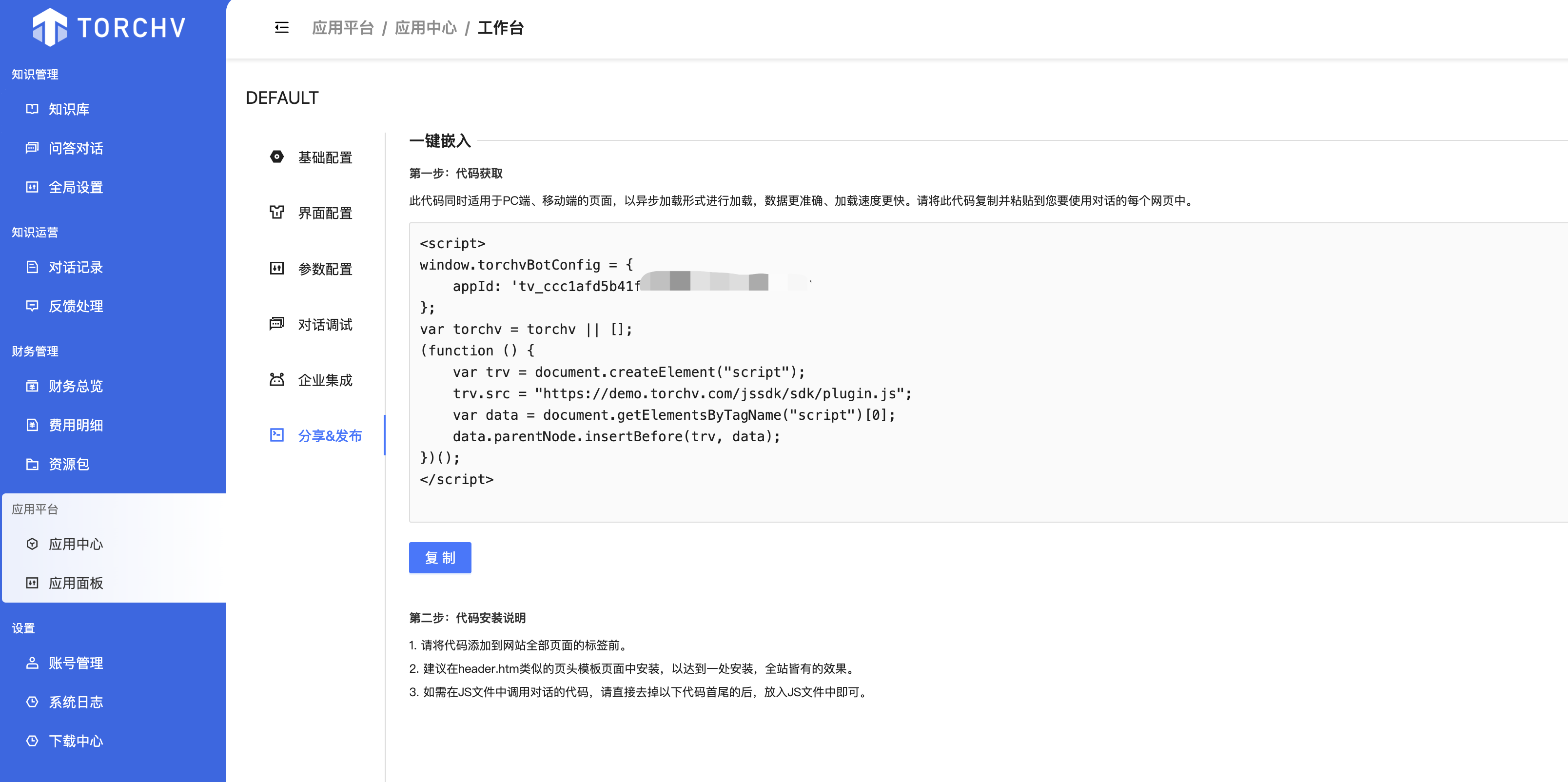This screenshot has height=782, width=1568.
Task: Click the appId line in code
Action: tap(632, 285)
